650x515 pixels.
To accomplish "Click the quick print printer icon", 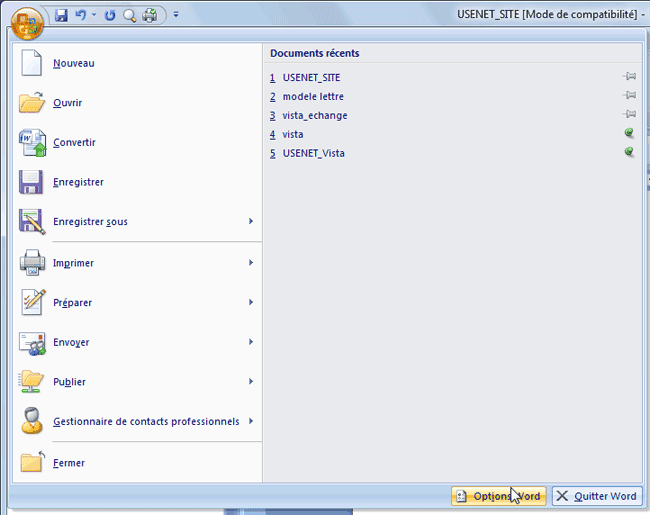I will [149, 15].
